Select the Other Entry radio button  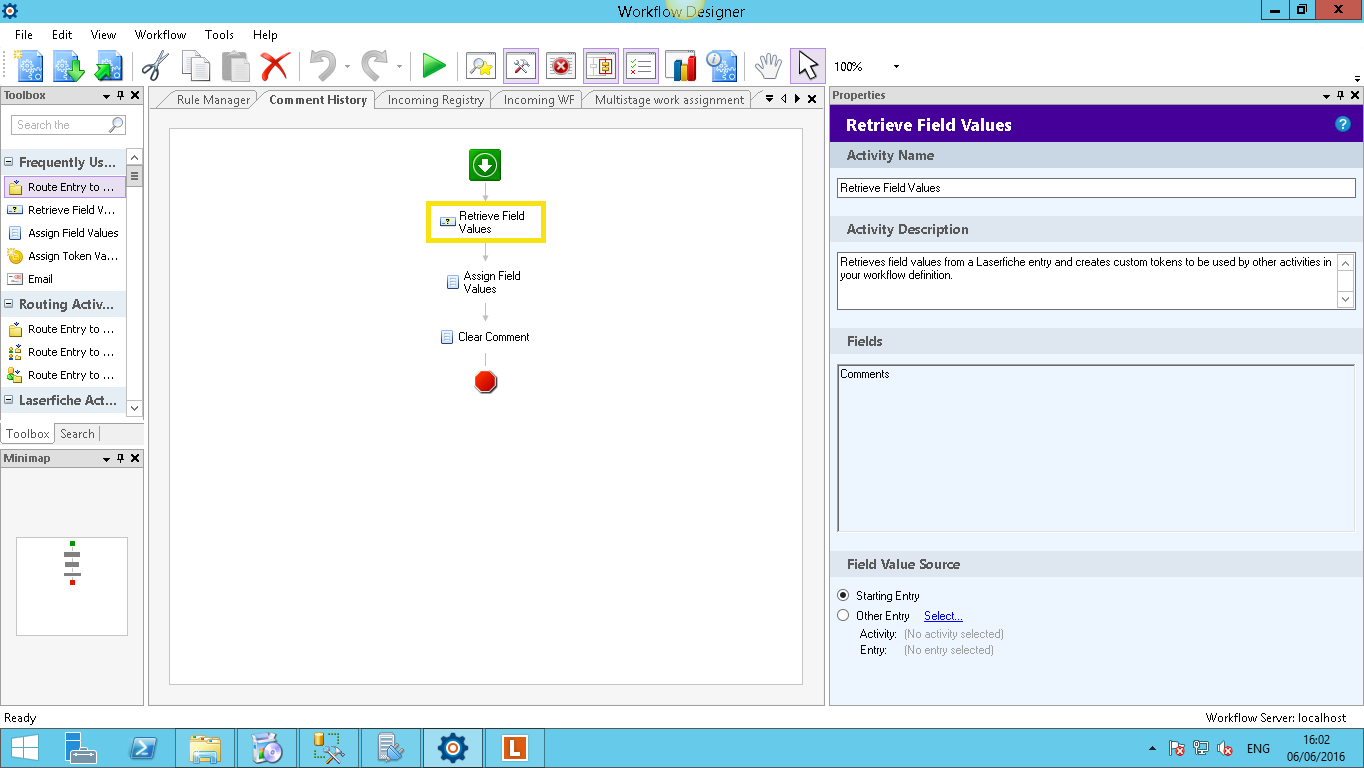point(843,616)
